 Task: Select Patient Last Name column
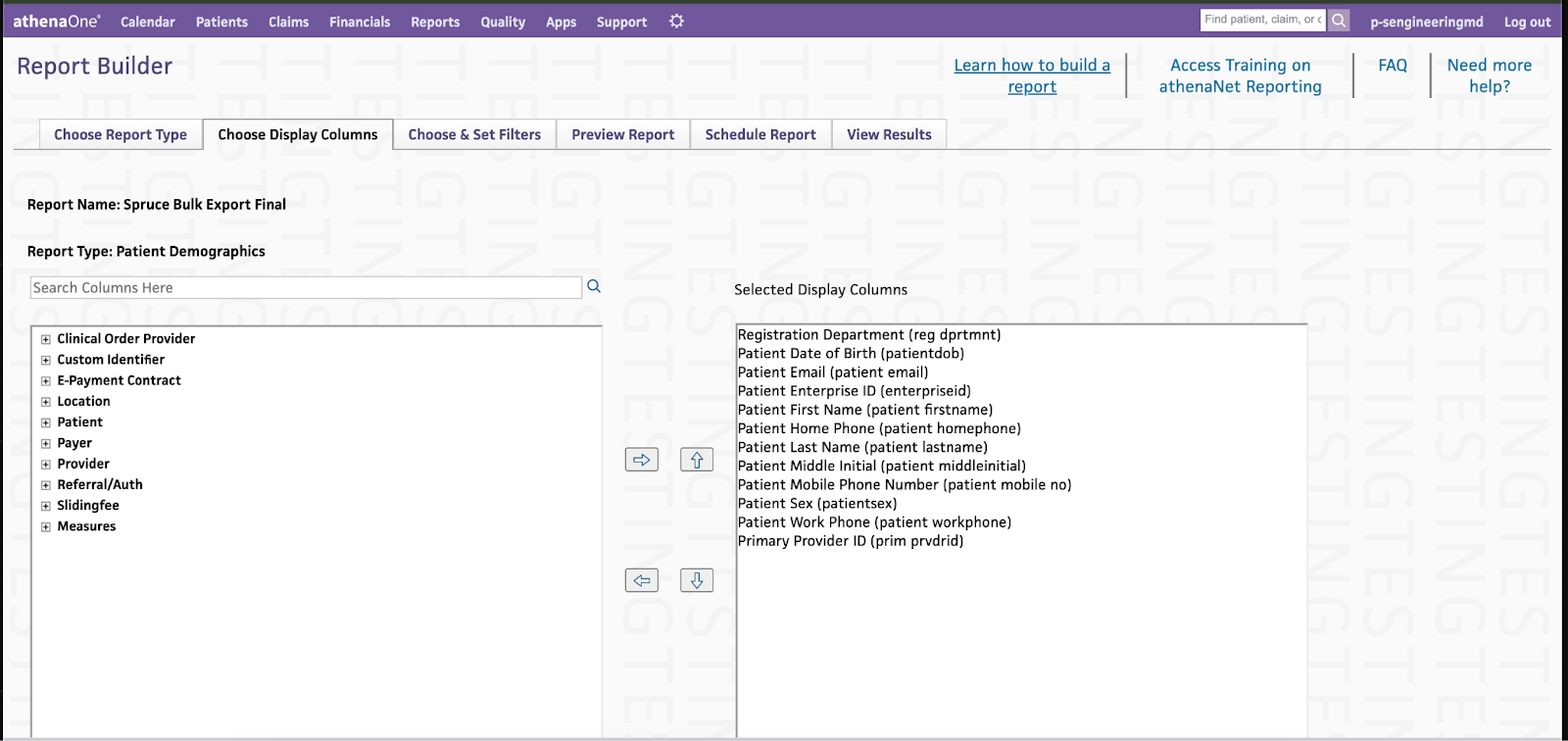[x=862, y=447]
